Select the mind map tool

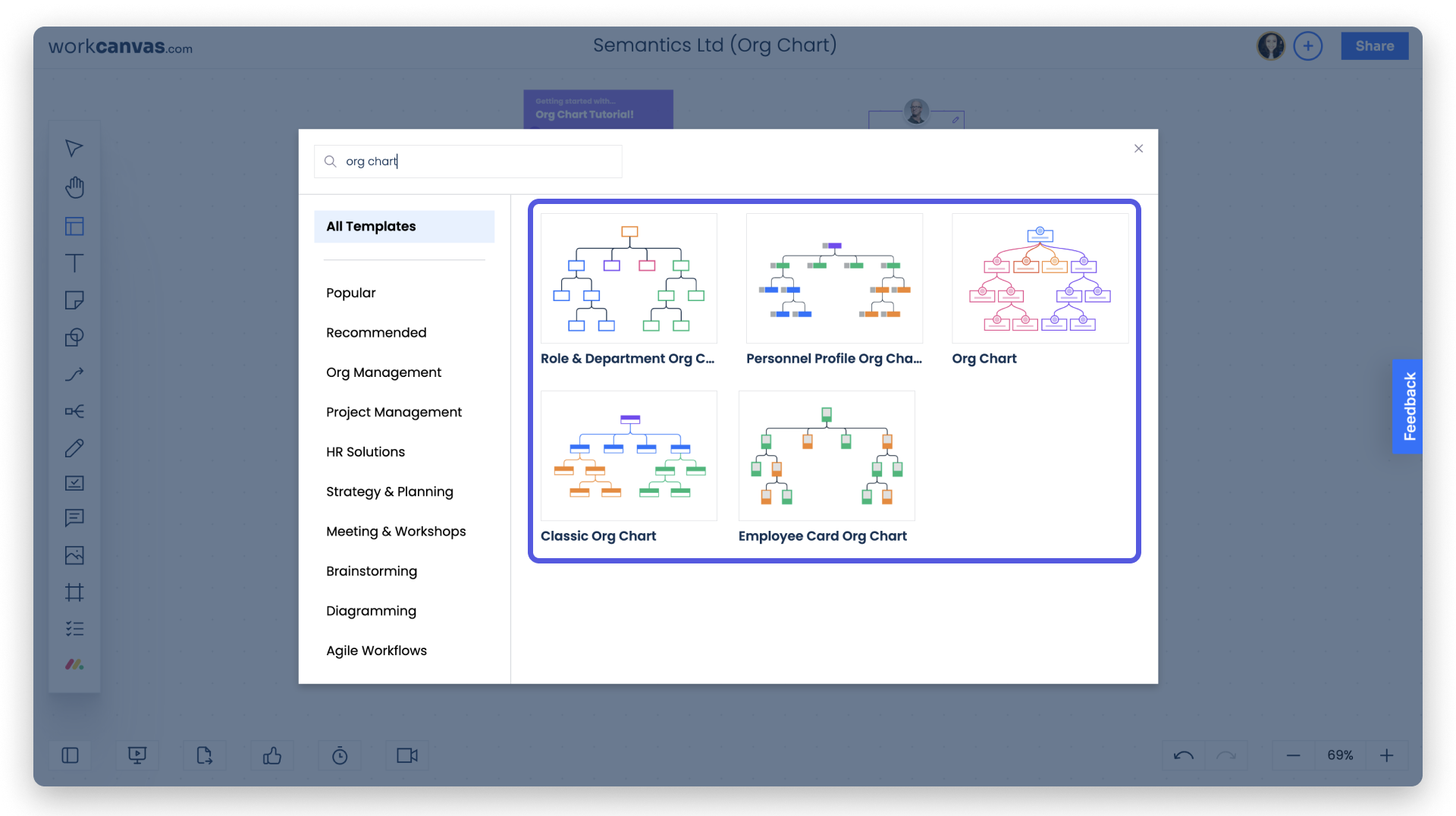pos(74,411)
